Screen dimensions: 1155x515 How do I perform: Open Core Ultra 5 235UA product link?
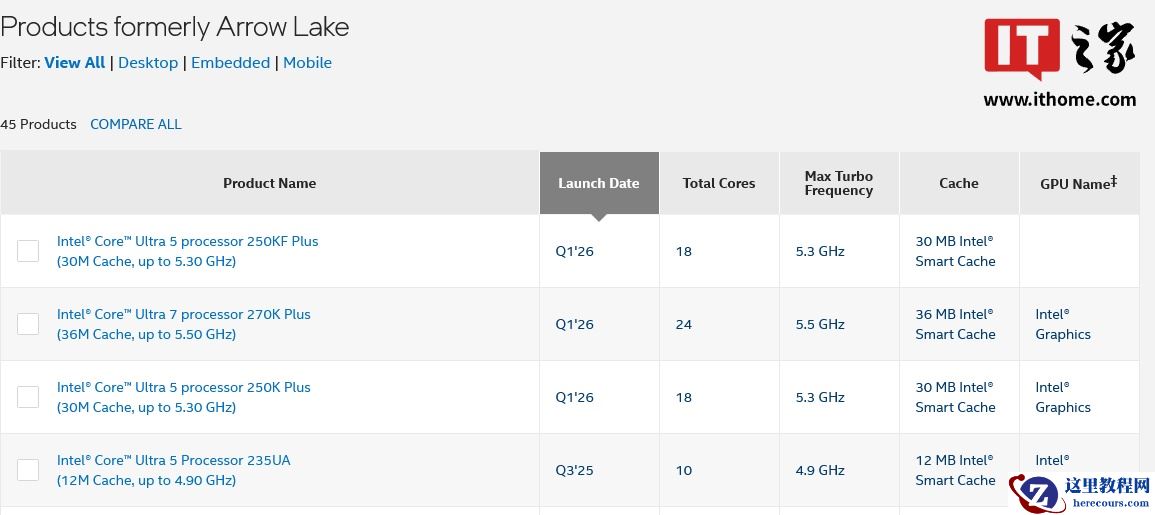pyautogui.click(x=174, y=460)
